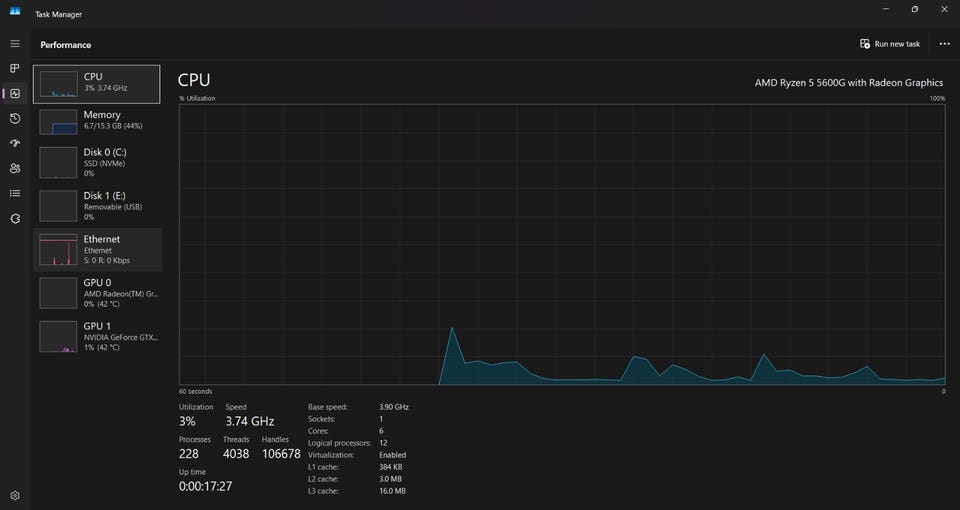Select the Ethernet network item

pyautogui.click(x=97, y=249)
